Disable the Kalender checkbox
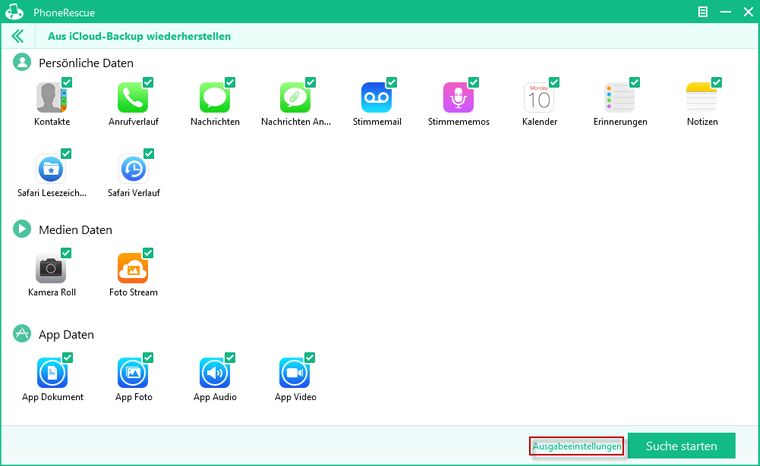Screen dimensions: 760x466 tap(554, 82)
